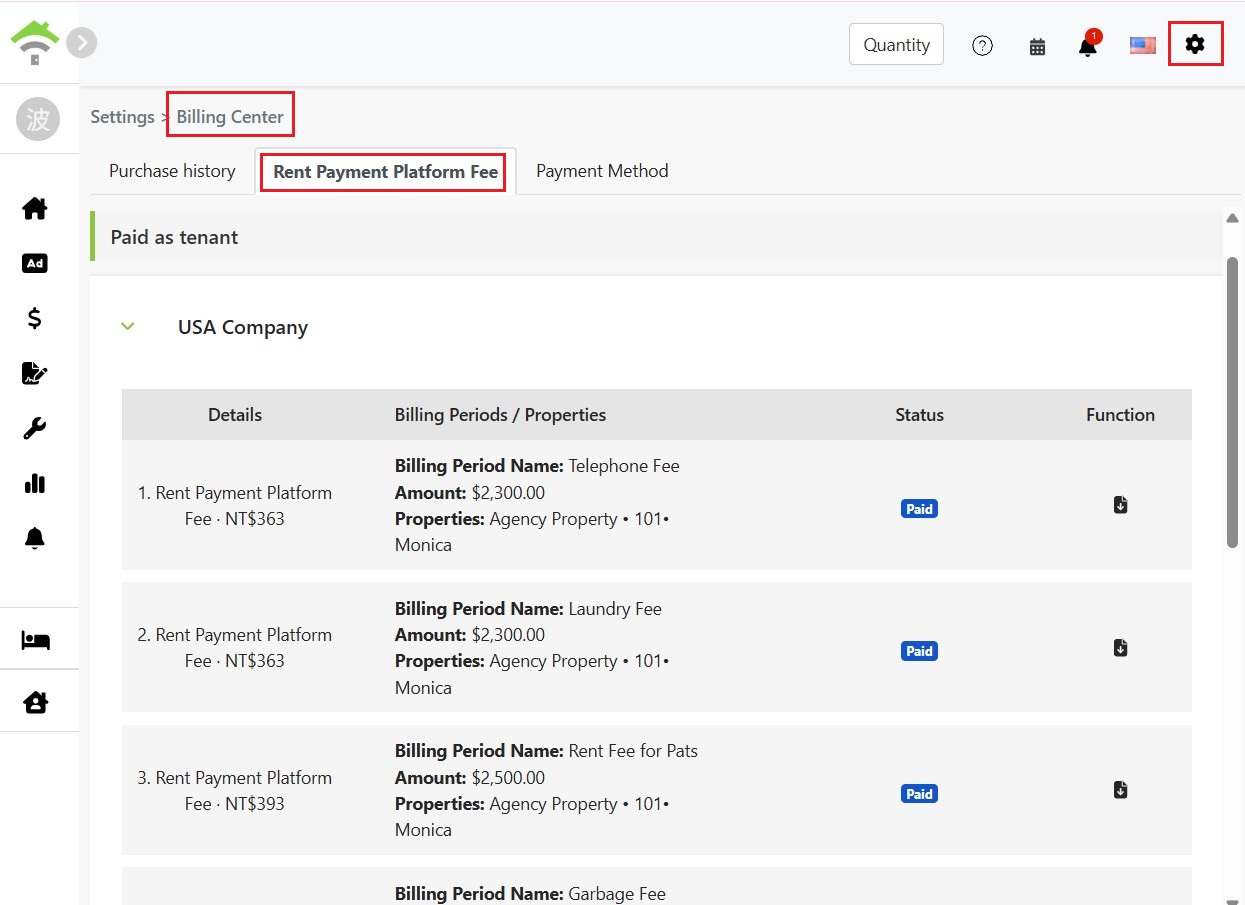The image size is (1245, 905).
Task: Select the '2. Rent Payment Platform Fee' details cell
Action: click(x=235, y=648)
